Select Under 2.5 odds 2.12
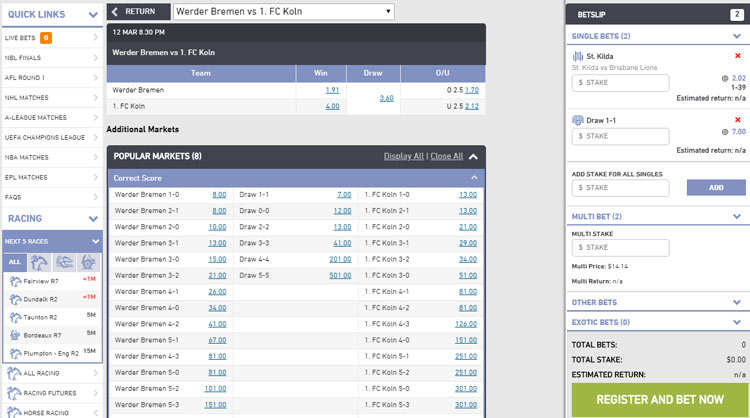The height and width of the screenshot is (418, 750). (472, 106)
